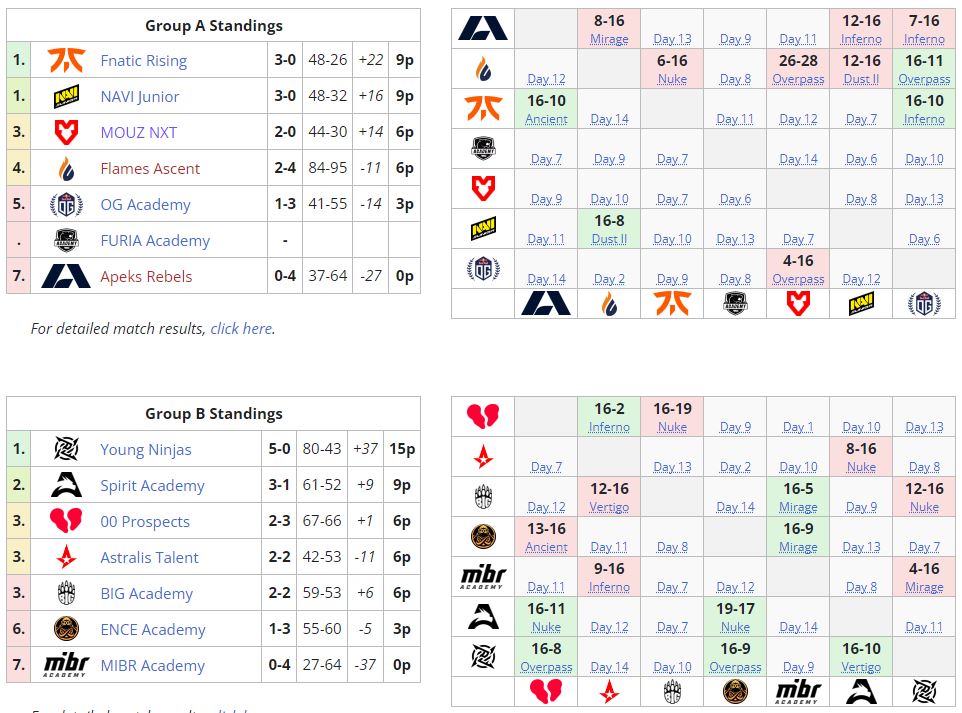This screenshot has height=713, width=962.
Task: Open the Flames Ascent team link
Action: (150, 168)
